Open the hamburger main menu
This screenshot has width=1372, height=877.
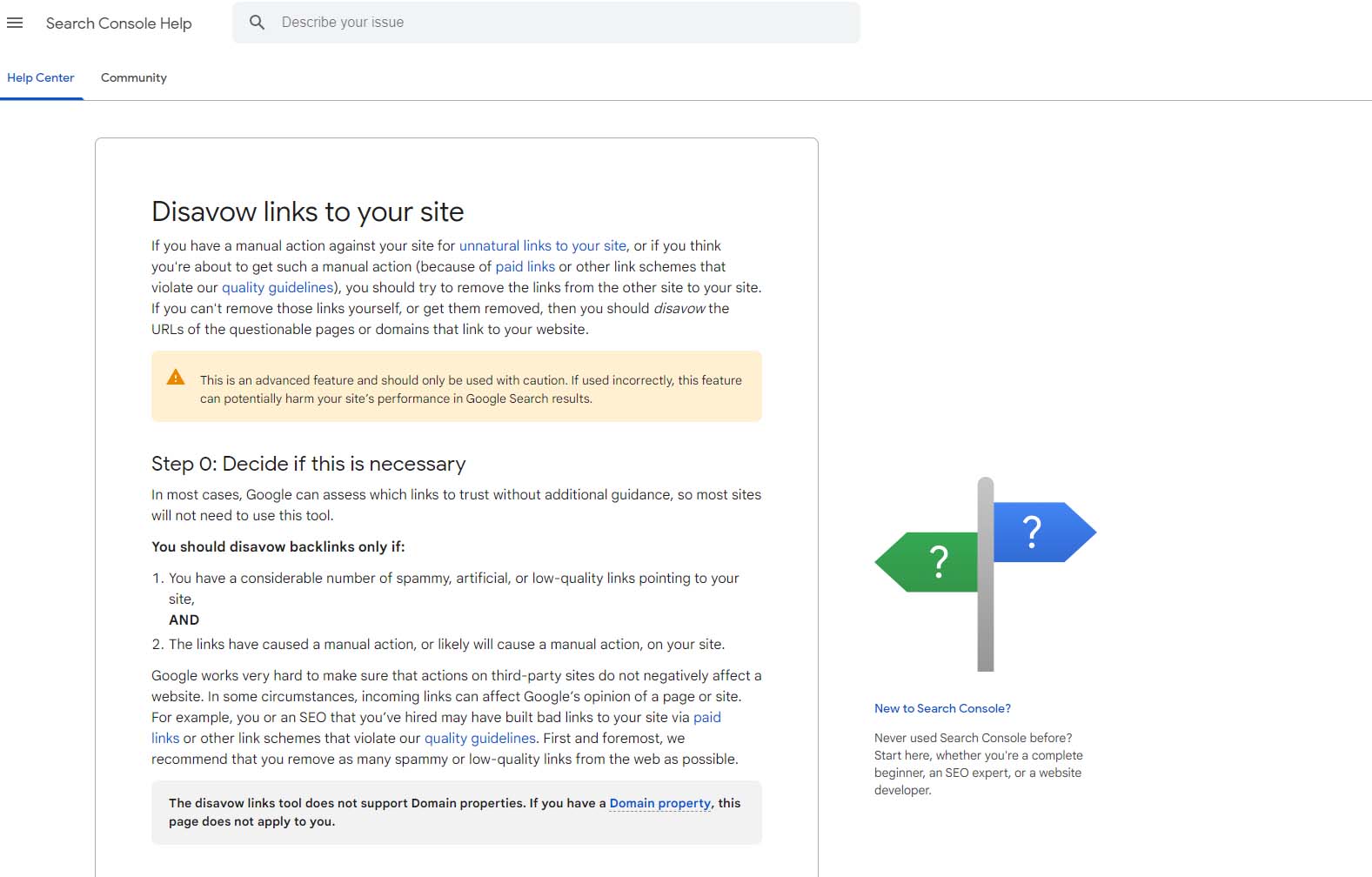coord(15,23)
